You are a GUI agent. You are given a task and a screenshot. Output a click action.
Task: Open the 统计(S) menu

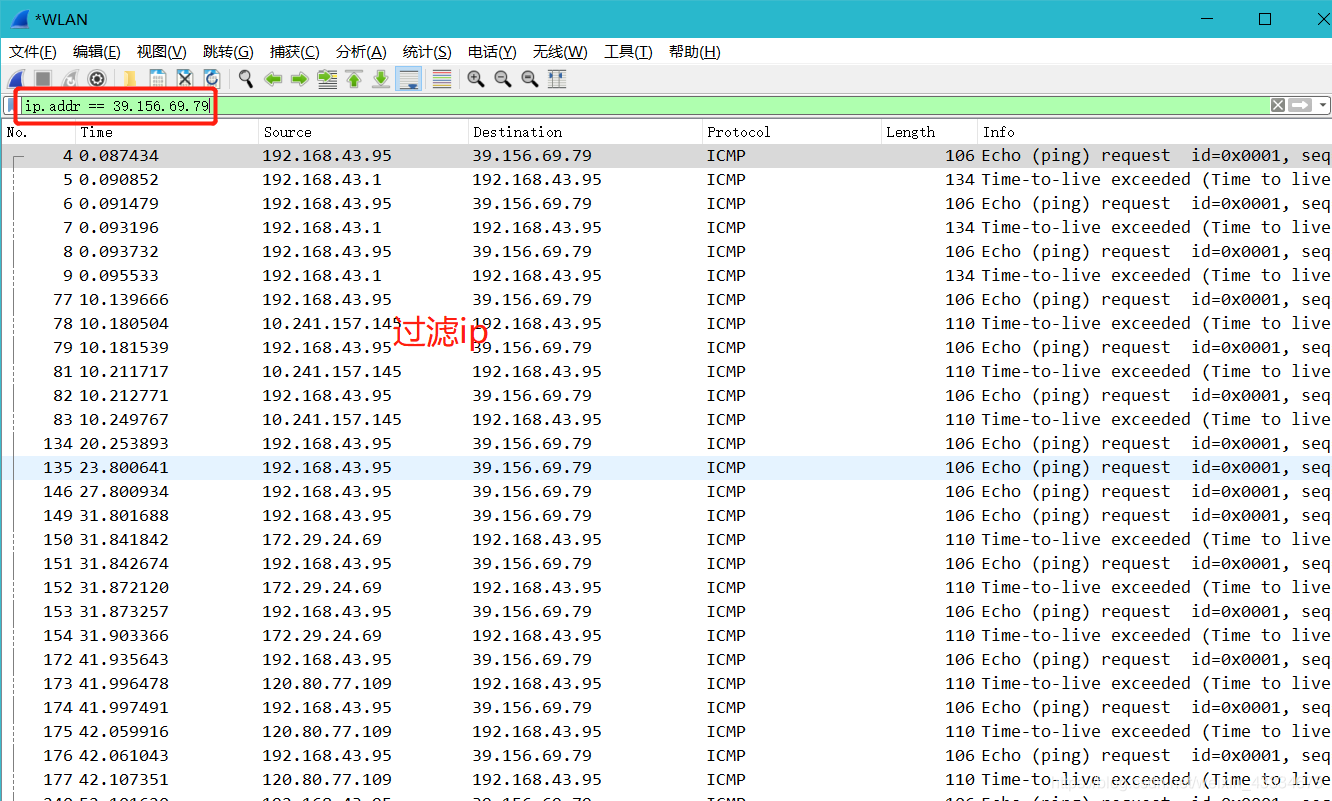(x=427, y=52)
